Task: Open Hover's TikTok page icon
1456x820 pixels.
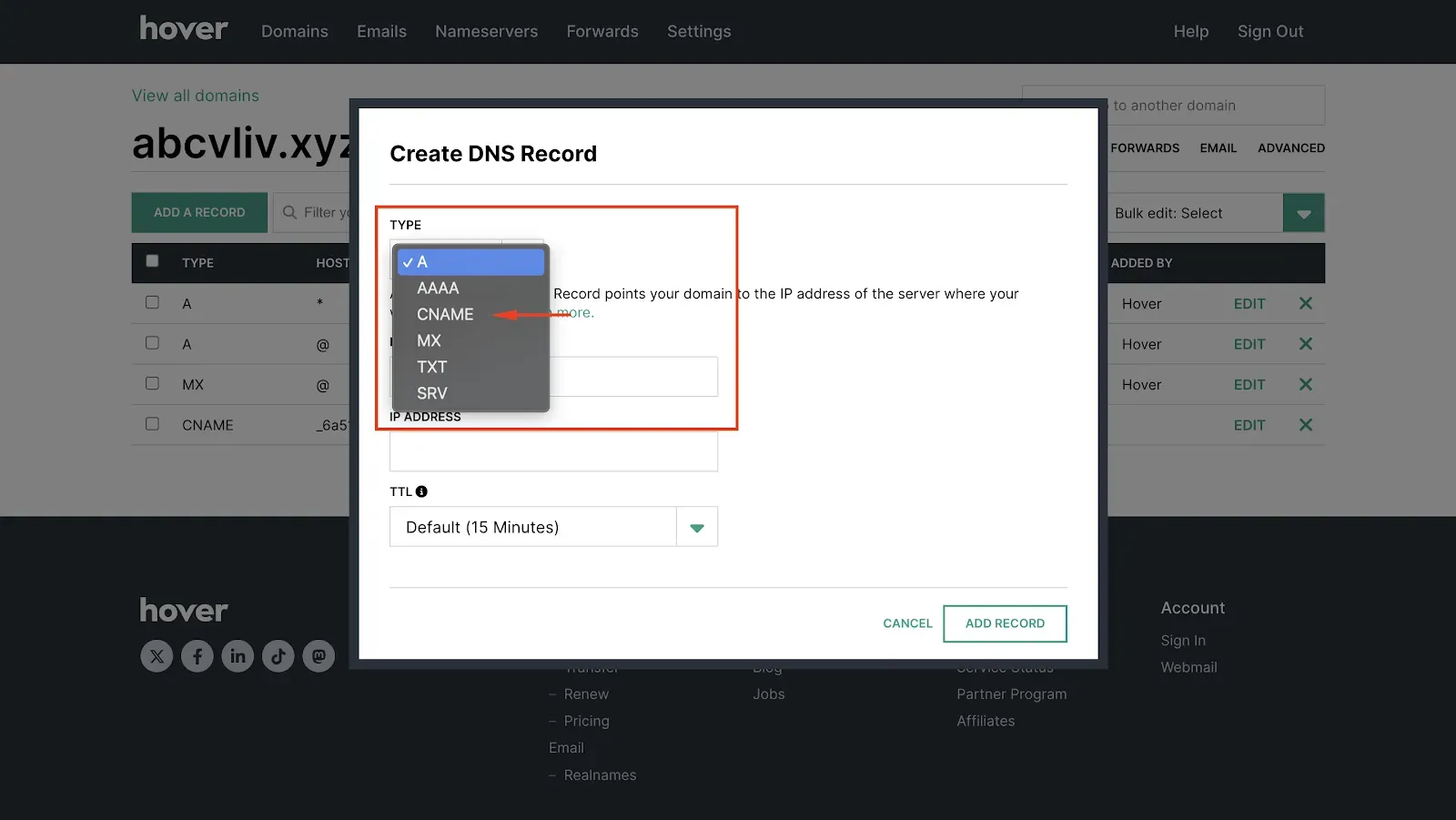Action: 278,656
